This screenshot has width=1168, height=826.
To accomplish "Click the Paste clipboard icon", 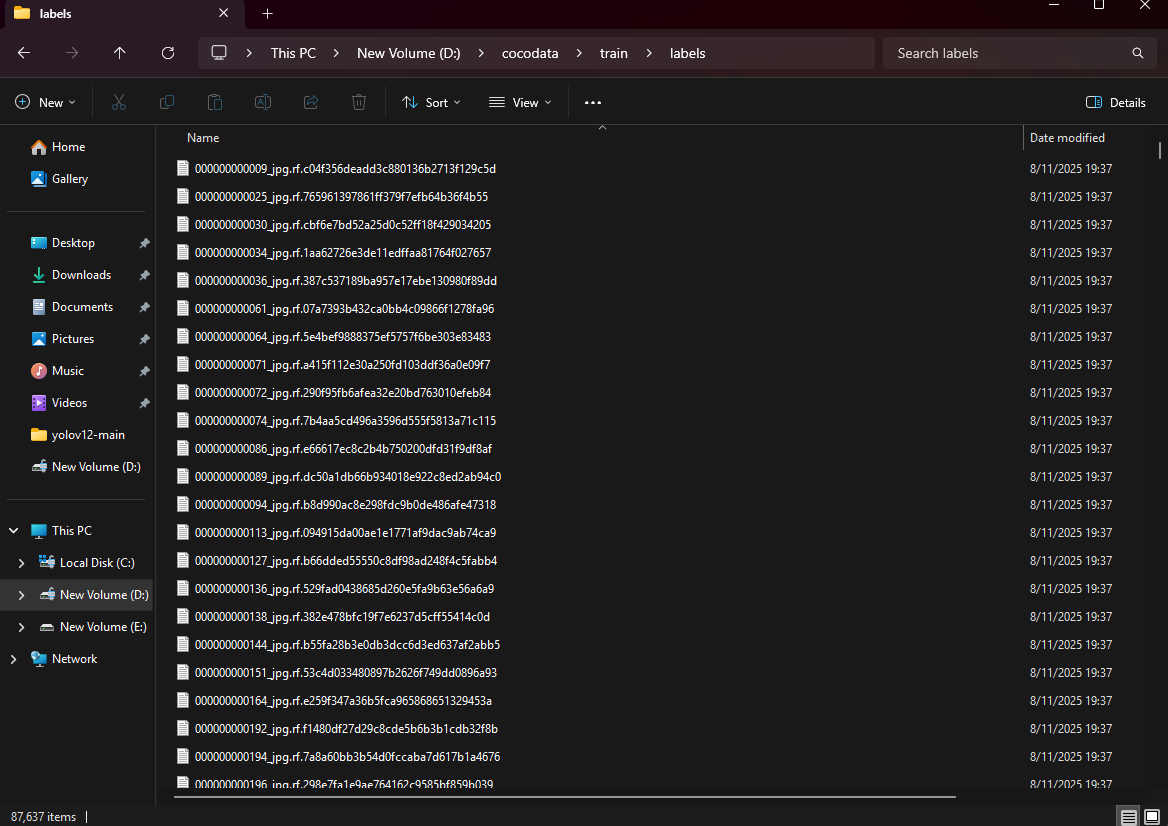I will tap(215, 103).
